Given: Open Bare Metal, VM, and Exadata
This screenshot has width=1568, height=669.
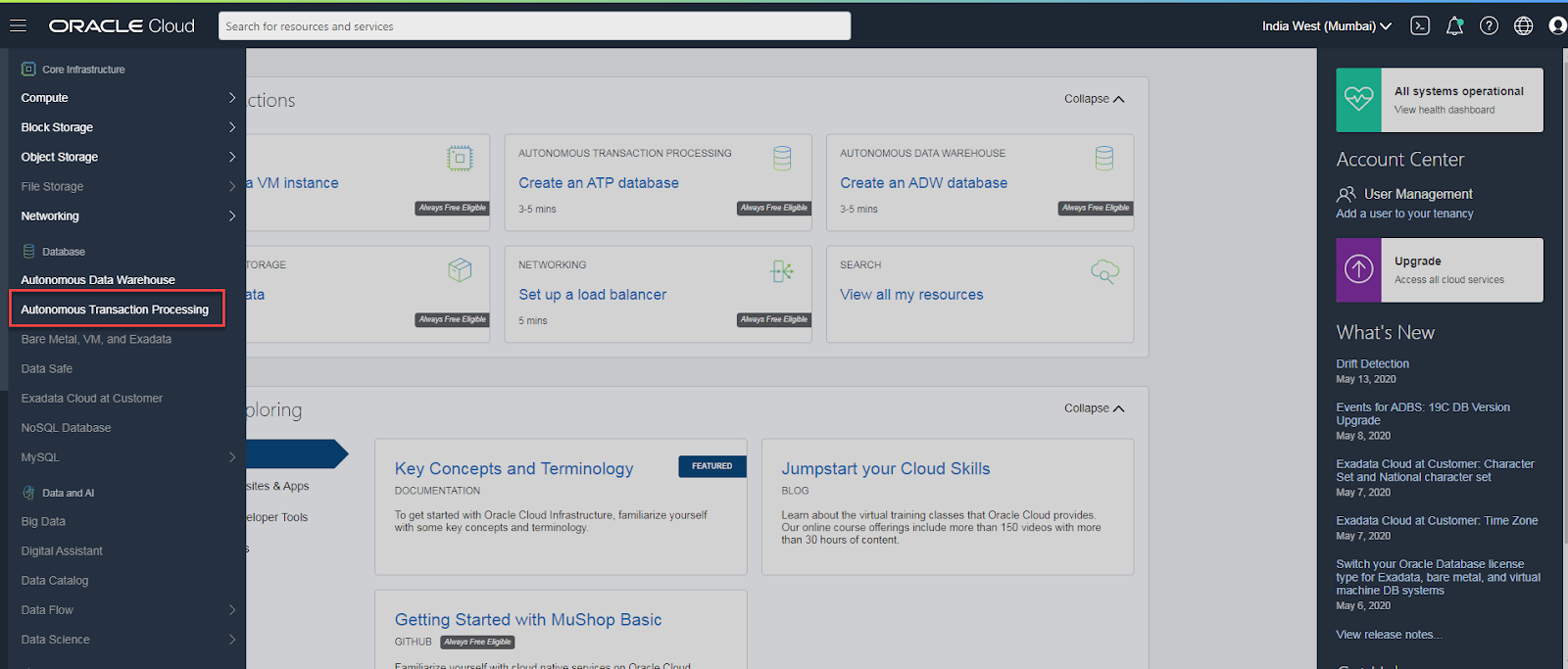Looking at the screenshot, I should point(96,339).
